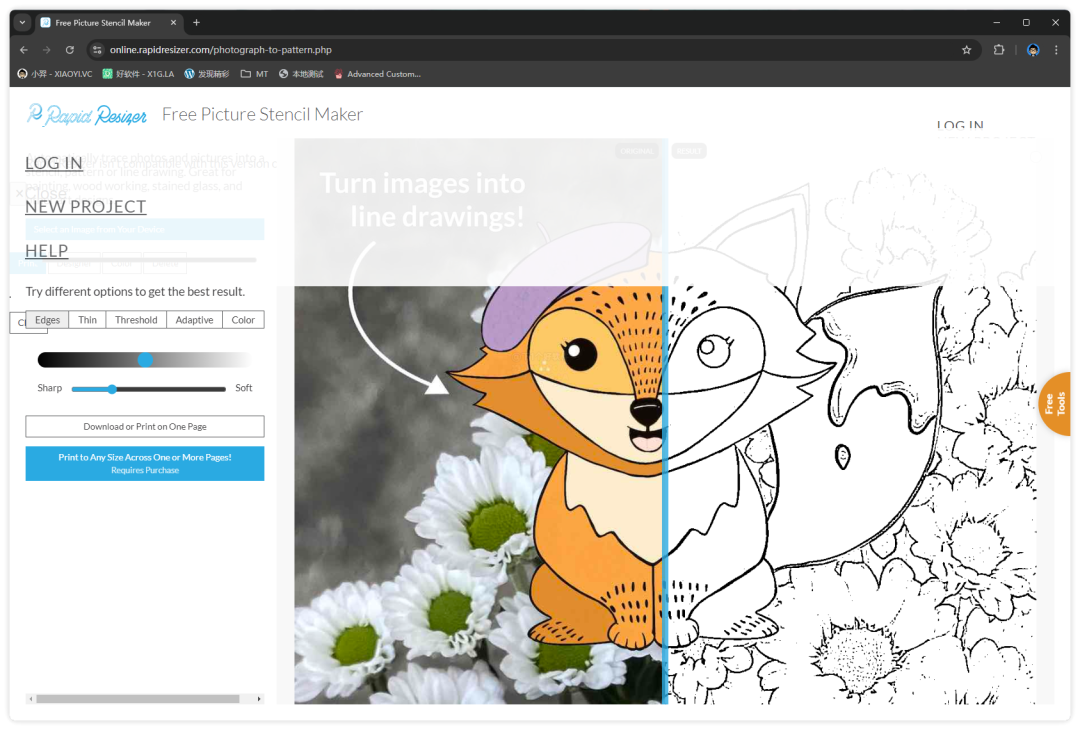Viewport: 1080px width, 730px height.
Task: Click the scrollbar left arrow
Action: (30, 698)
